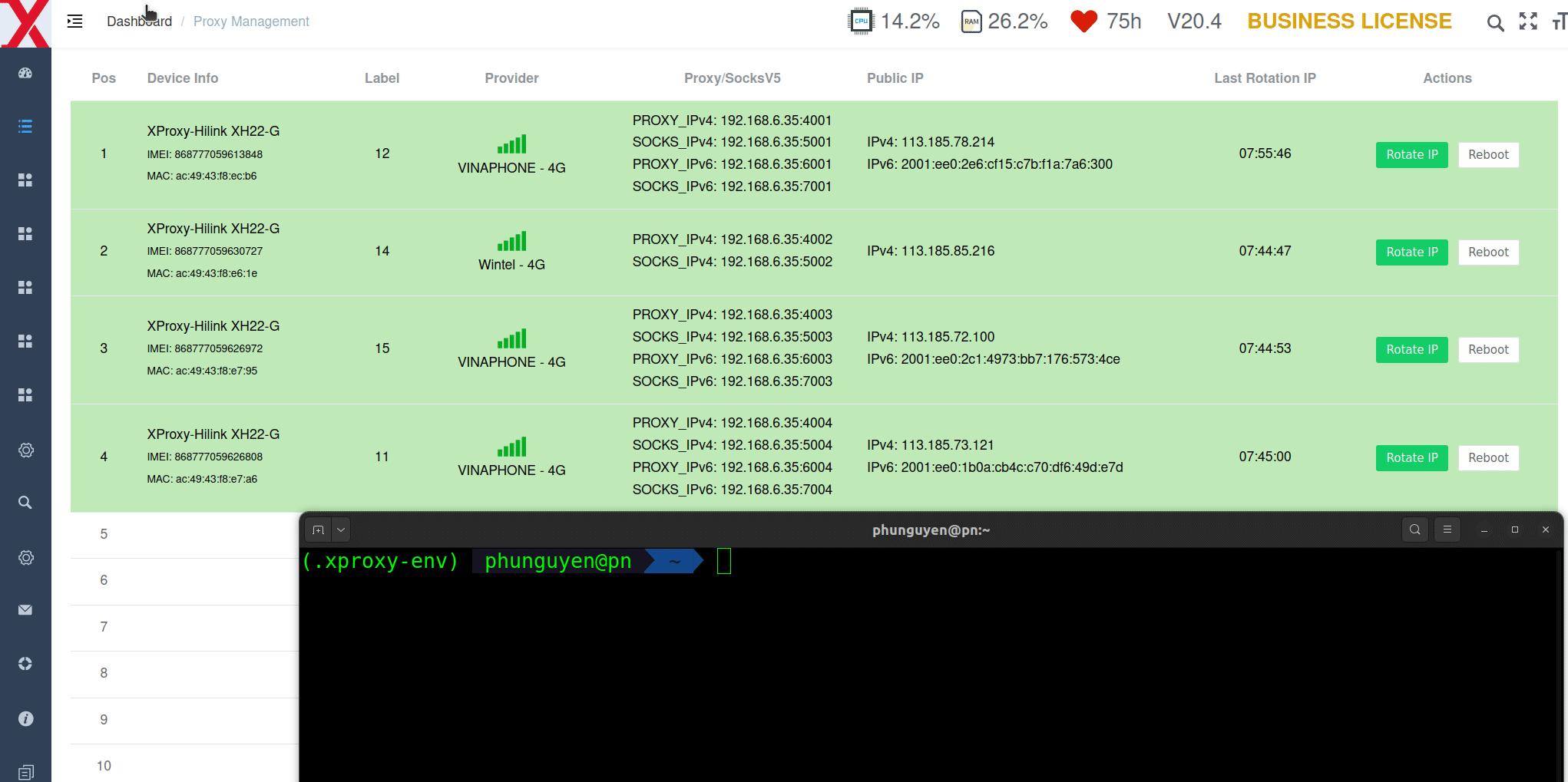Click the Pos column header

tap(104, 78)
